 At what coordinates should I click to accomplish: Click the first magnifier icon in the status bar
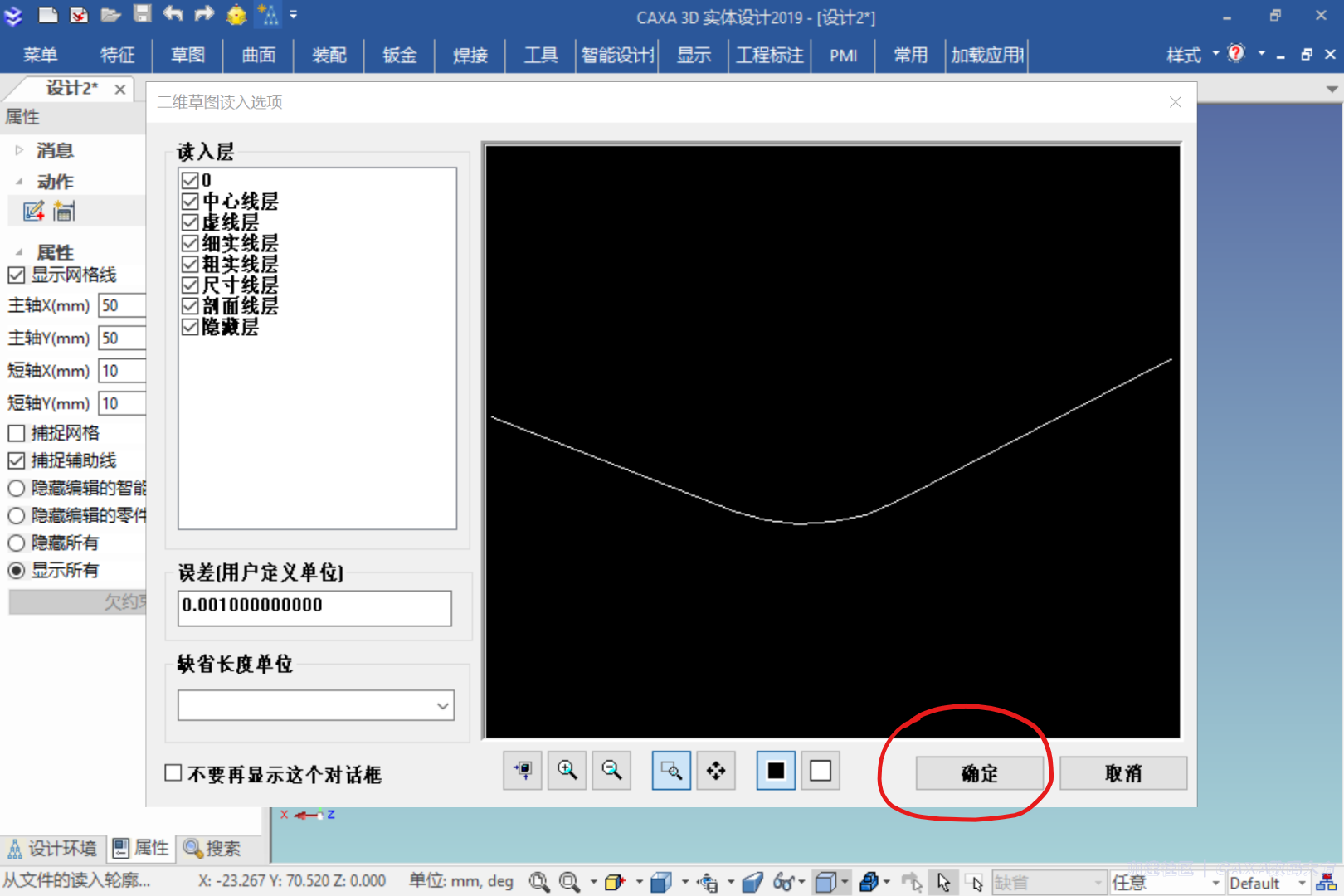coord(539,882)
